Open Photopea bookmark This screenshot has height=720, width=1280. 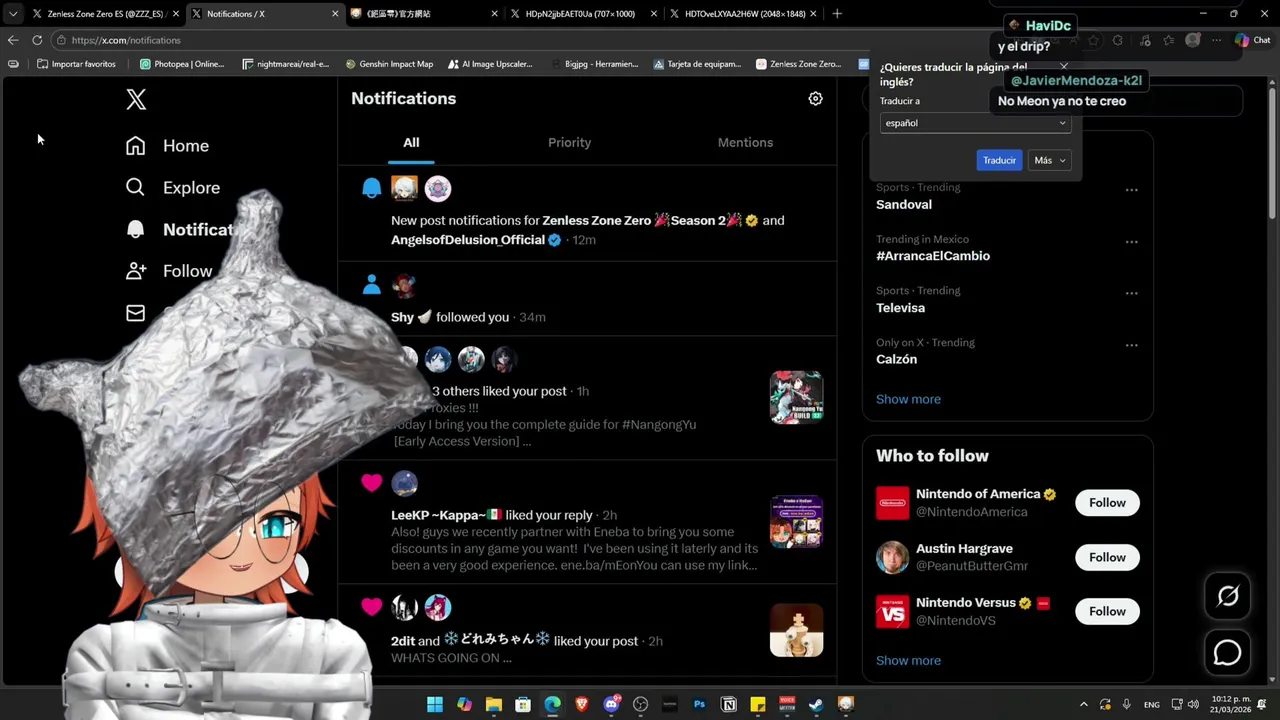(x=182, y=64)
